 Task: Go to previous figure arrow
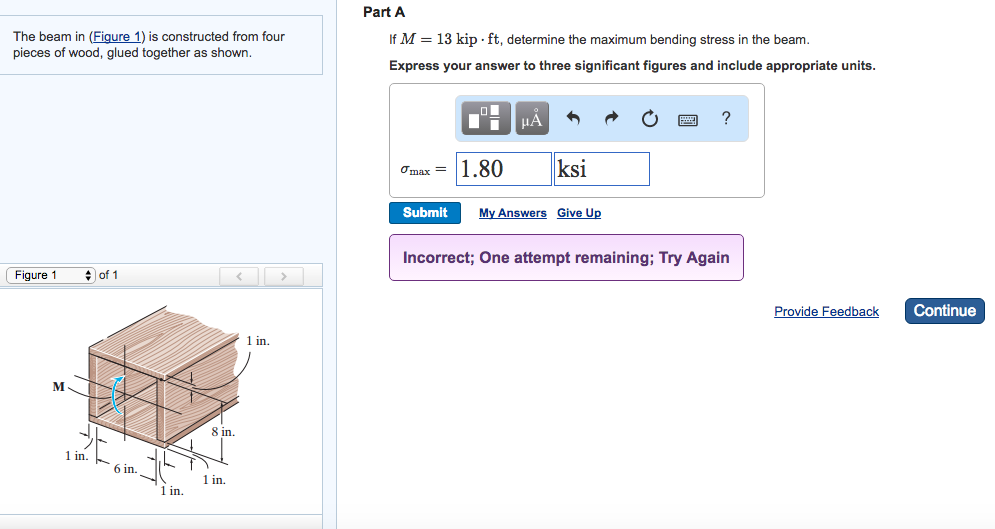pos(239,276)
